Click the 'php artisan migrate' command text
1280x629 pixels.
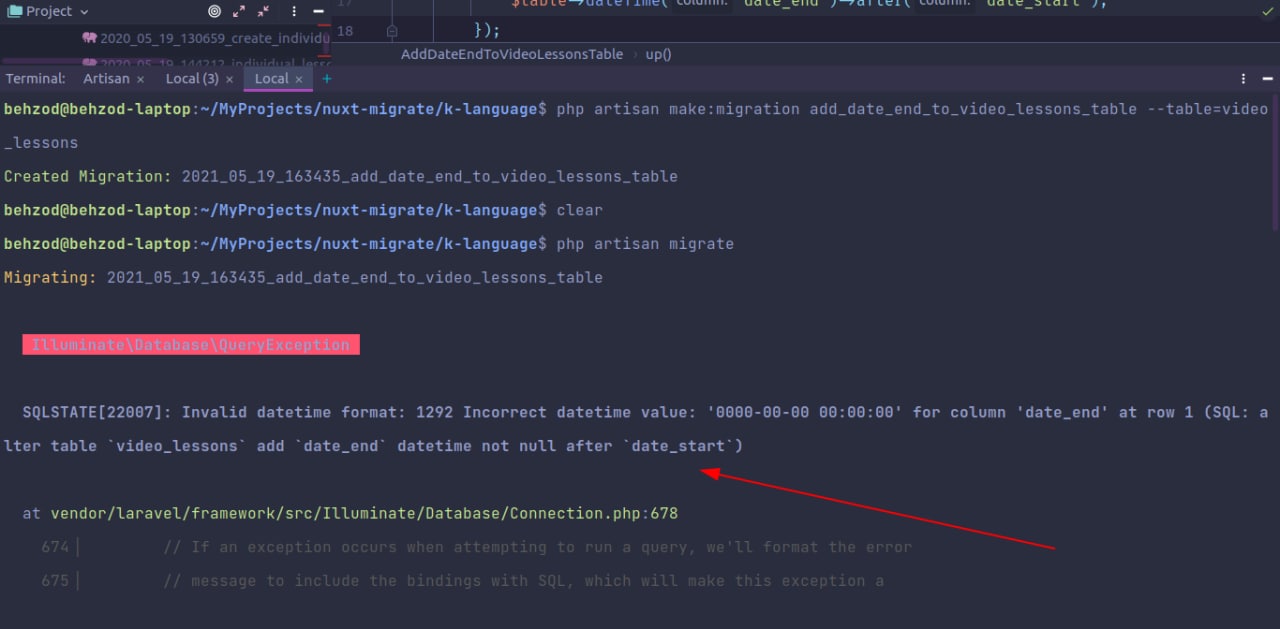pos(645,244)
